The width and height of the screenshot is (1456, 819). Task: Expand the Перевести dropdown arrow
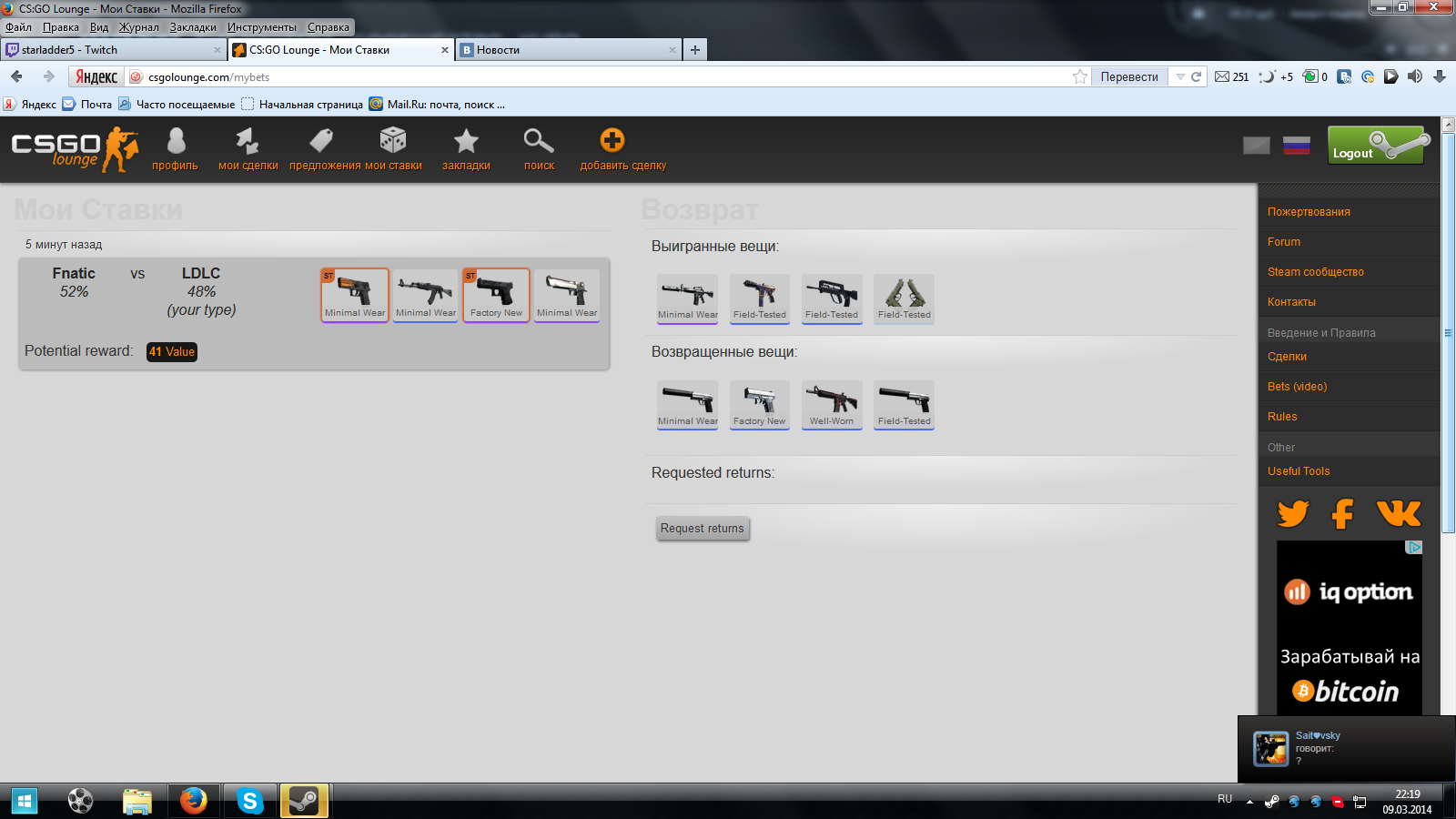pos(1180,76)
